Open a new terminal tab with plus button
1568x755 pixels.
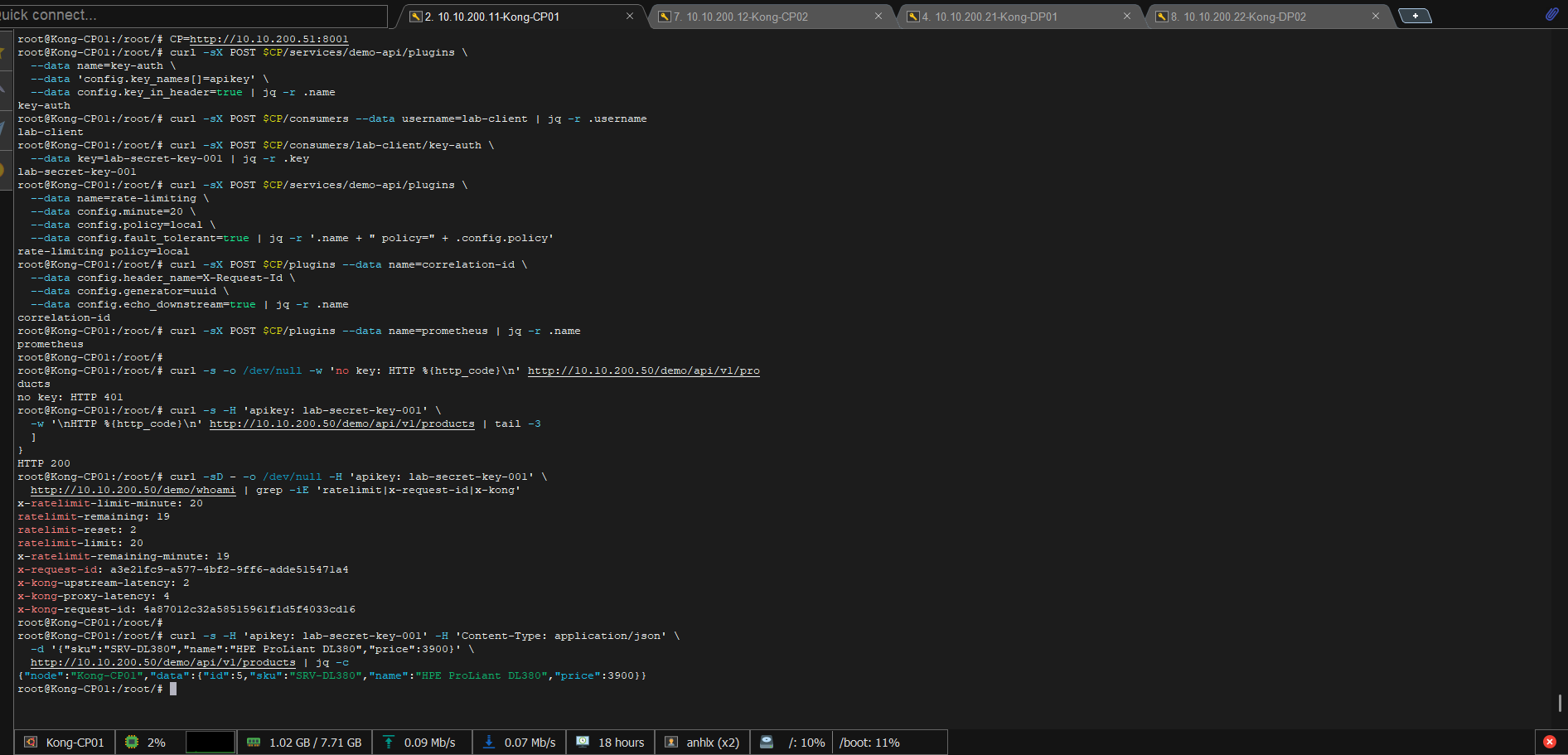tap(1415, 16)
